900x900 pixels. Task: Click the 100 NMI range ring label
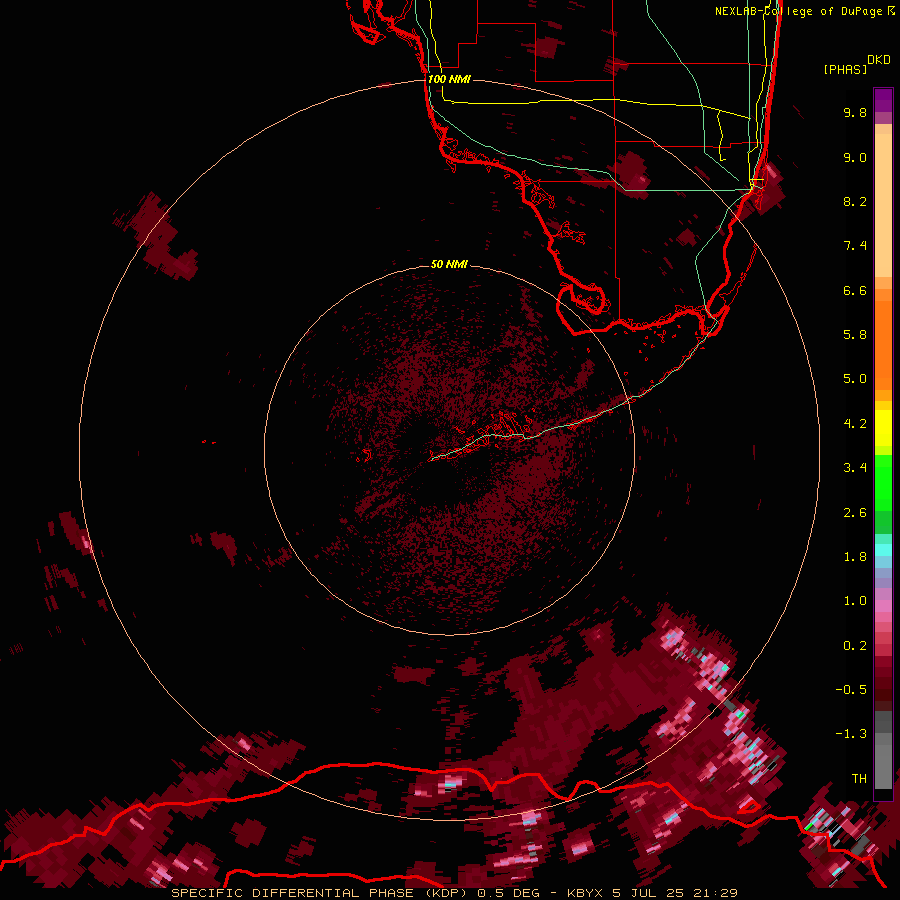point(449,79)
